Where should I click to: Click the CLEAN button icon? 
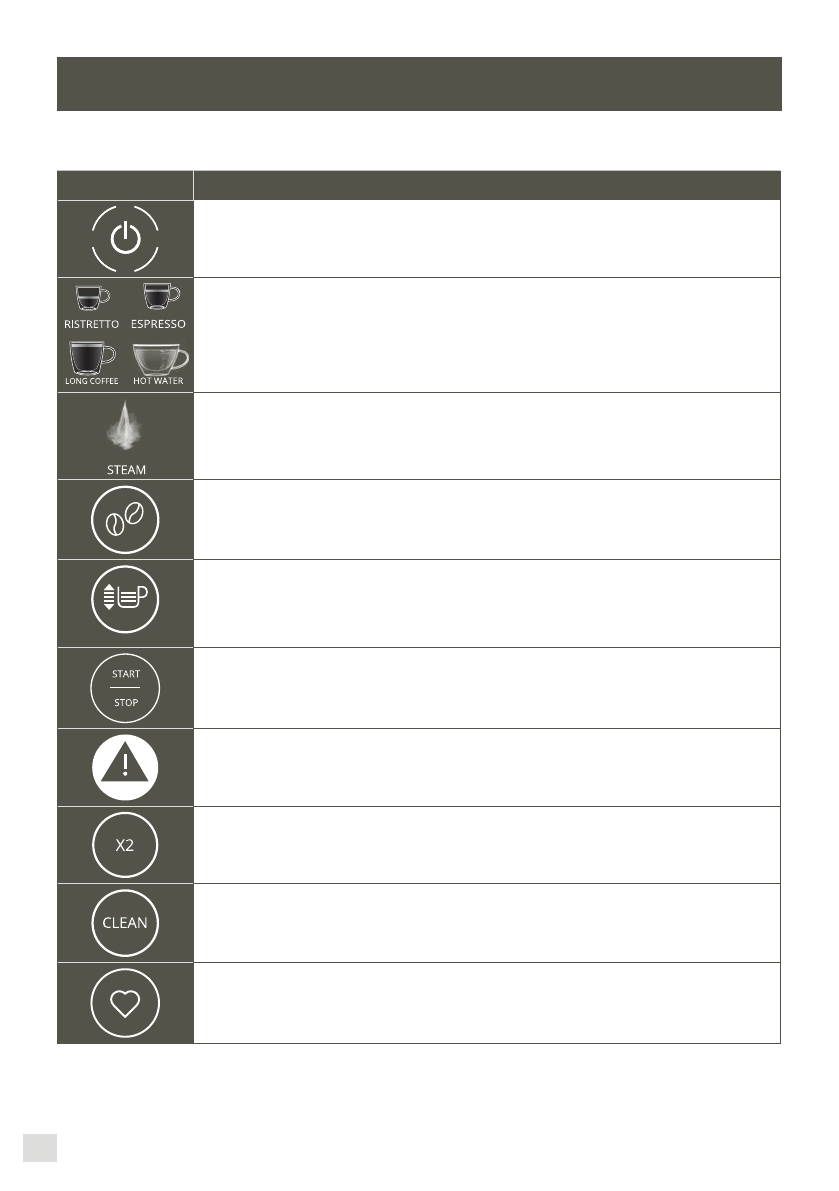click(x=125, y=923)
